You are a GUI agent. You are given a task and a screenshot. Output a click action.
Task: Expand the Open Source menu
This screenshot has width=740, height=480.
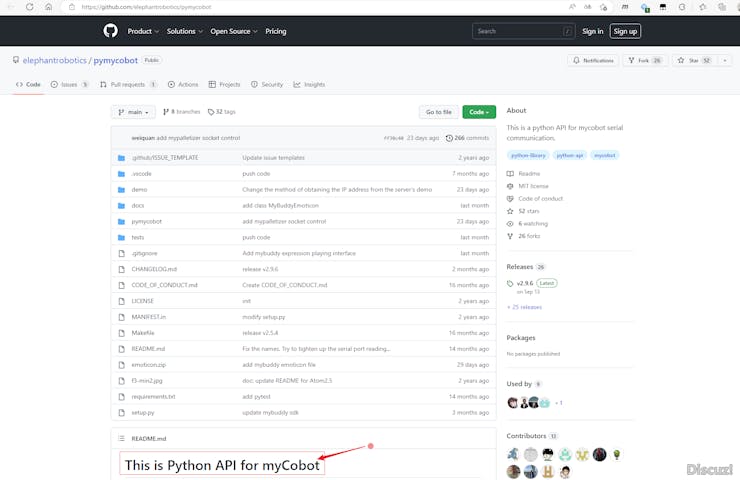pos(234,31)
